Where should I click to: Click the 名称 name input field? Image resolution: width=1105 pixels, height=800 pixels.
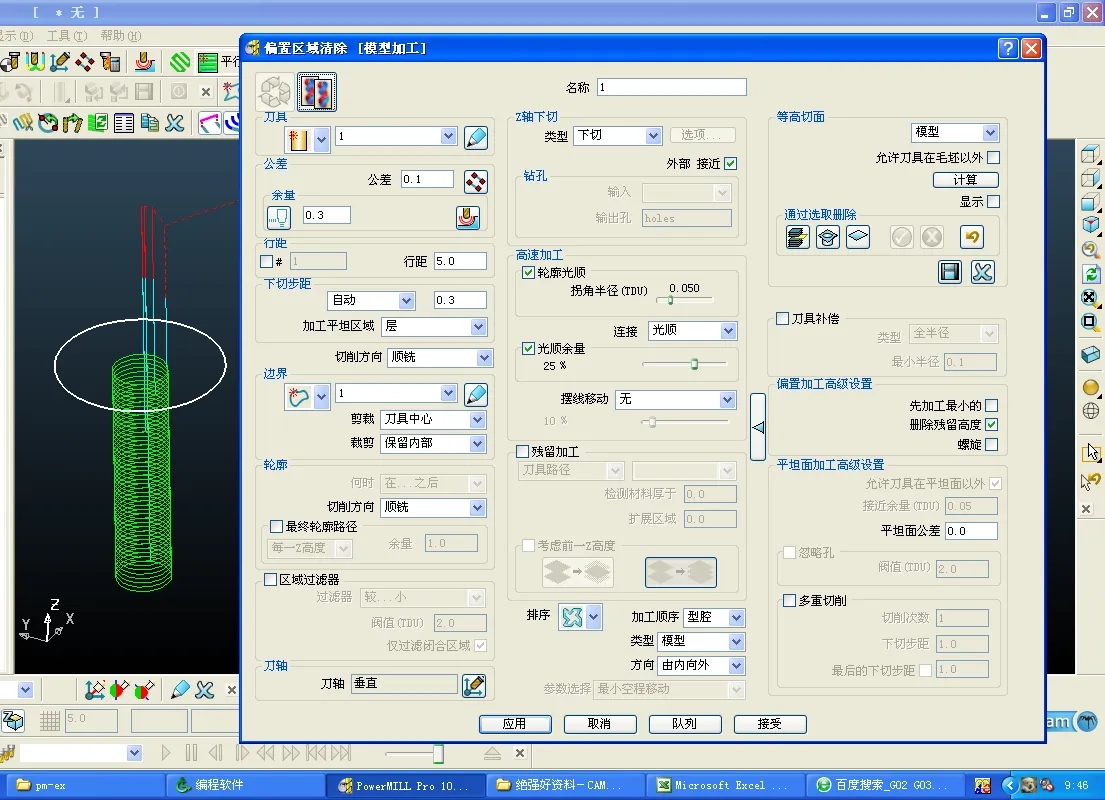pos(672,87)
